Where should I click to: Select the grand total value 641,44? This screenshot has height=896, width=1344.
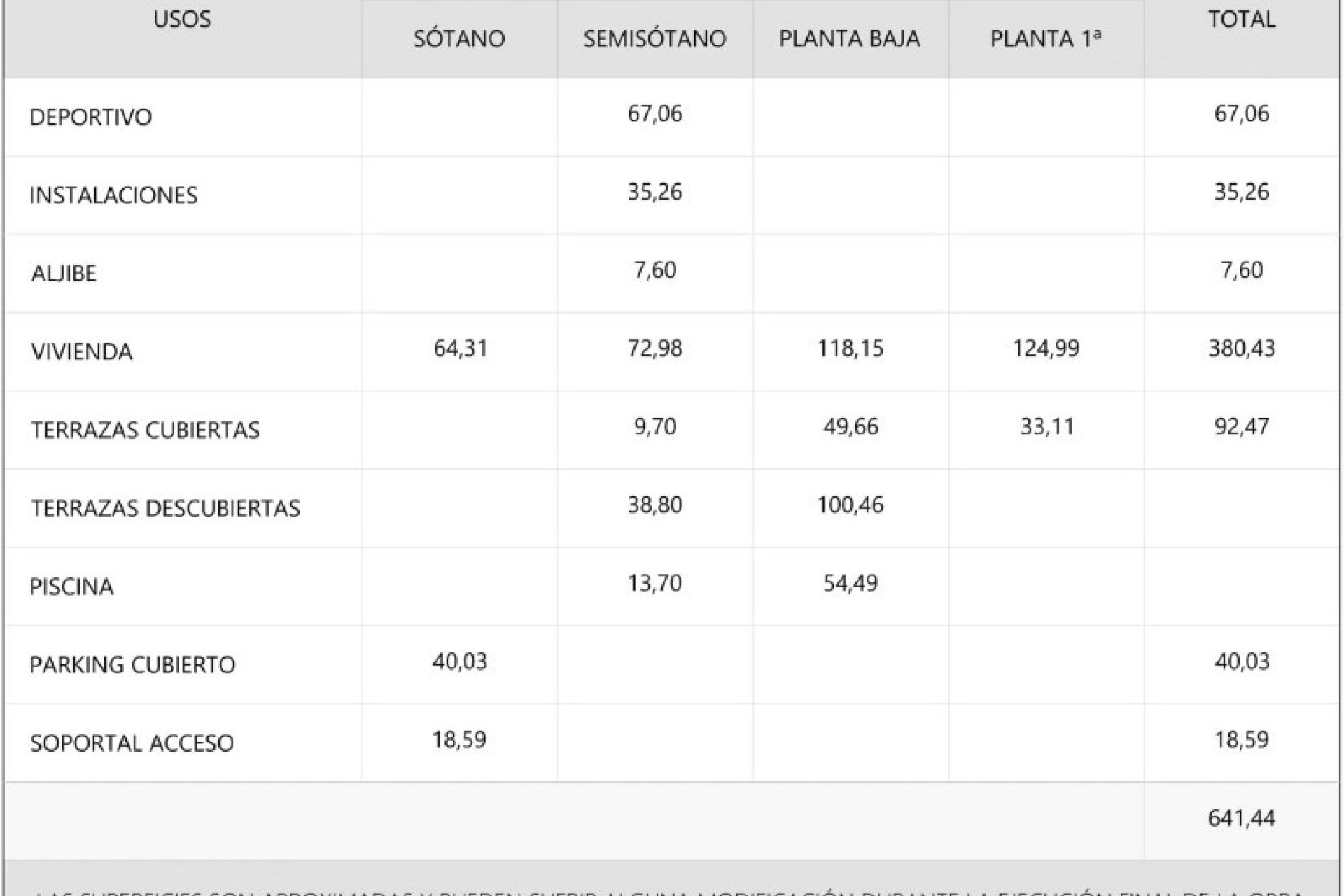click(x=1242, y=818)
